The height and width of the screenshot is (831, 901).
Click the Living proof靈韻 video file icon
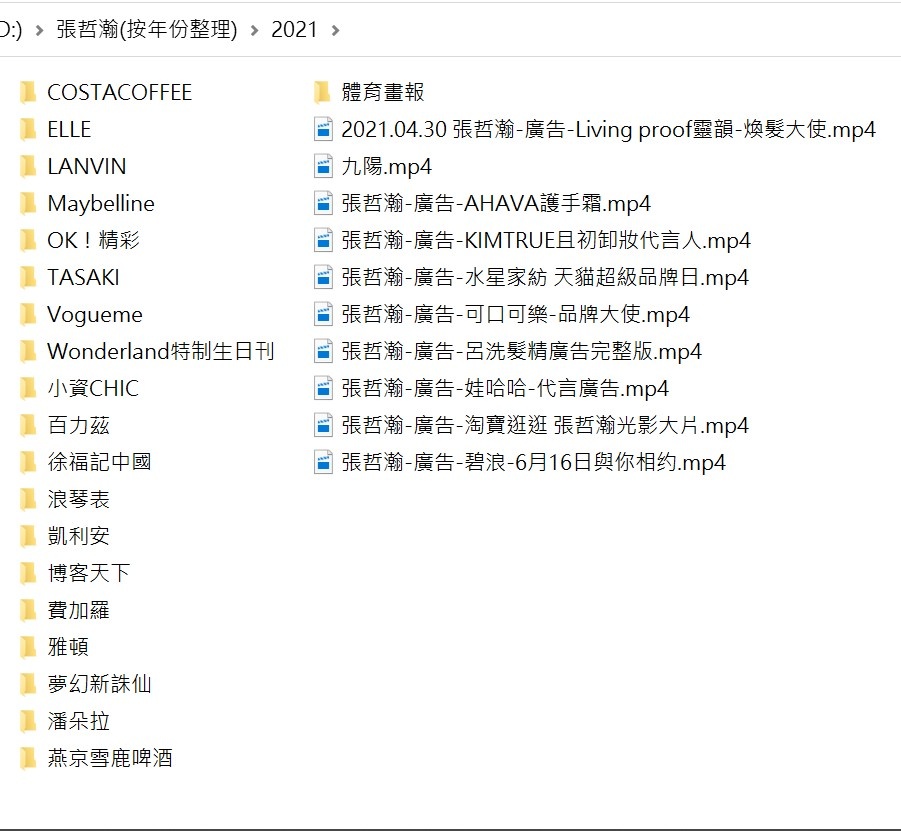(324, 129)
